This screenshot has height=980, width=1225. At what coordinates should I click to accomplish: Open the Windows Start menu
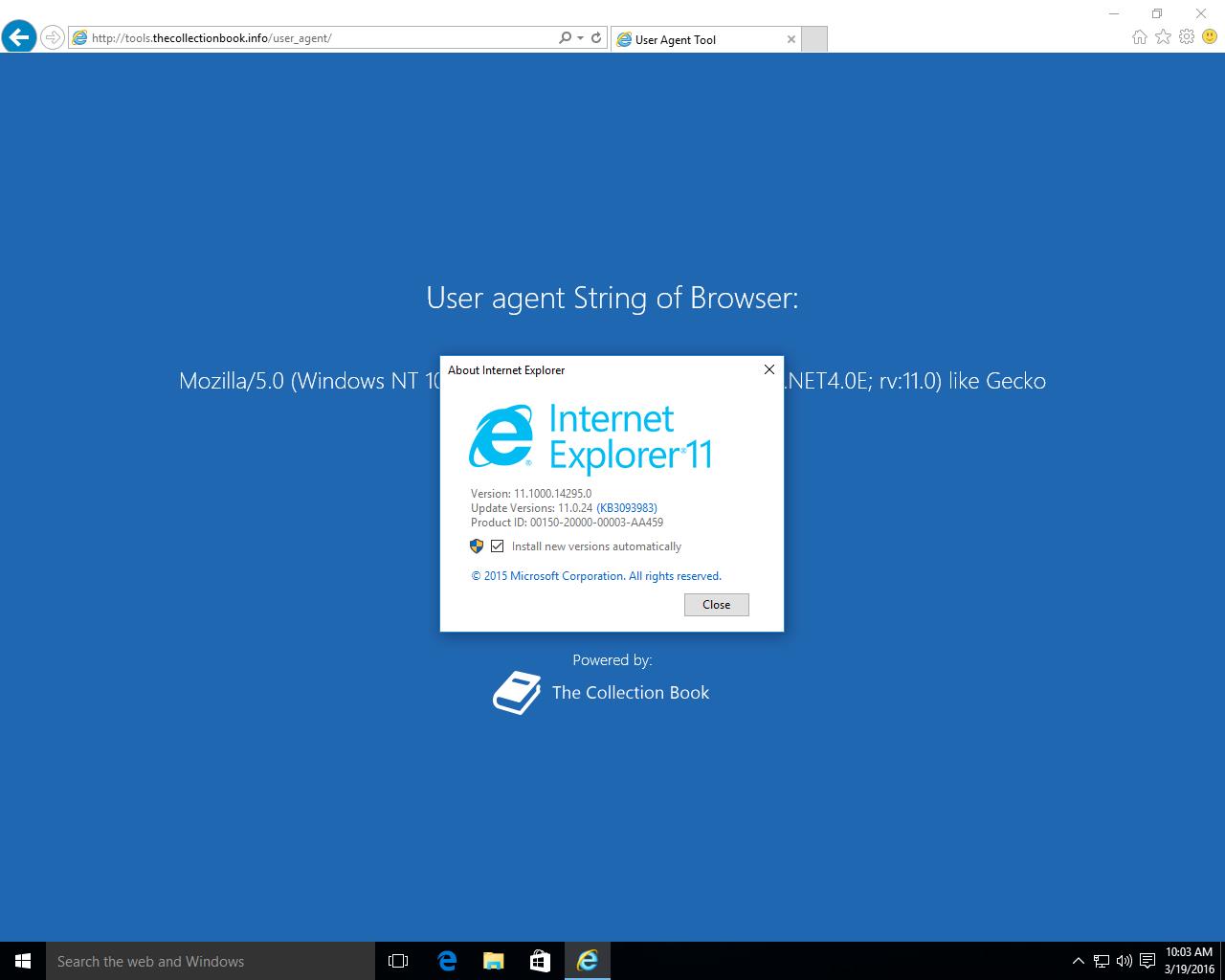(x=23, y=961)
